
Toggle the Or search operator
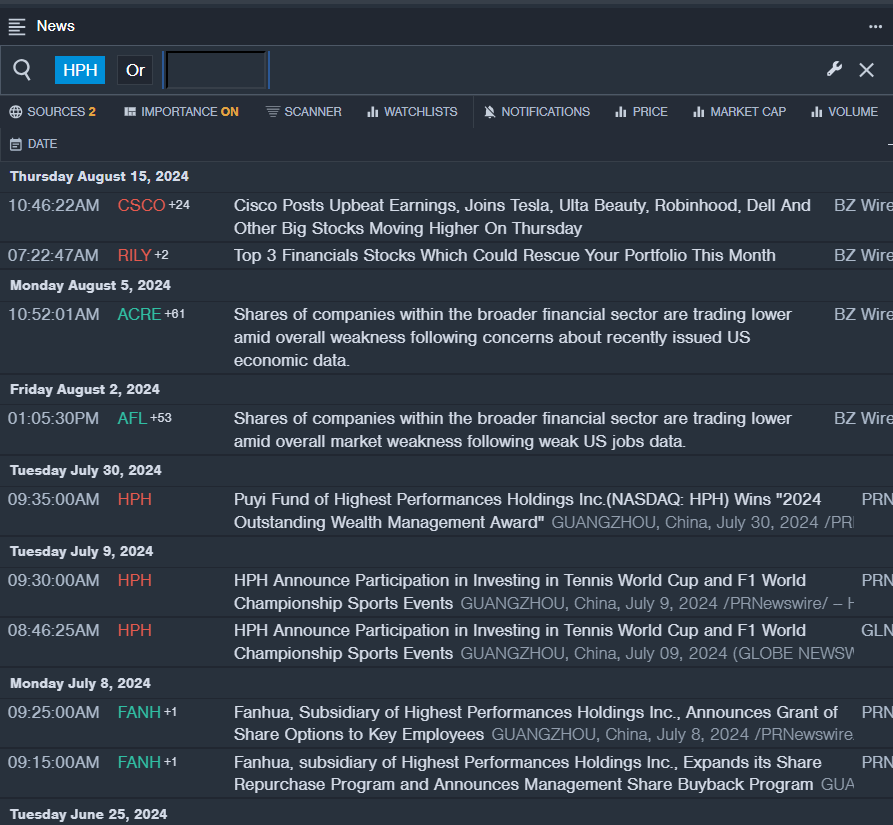click(x=135, y=70)
